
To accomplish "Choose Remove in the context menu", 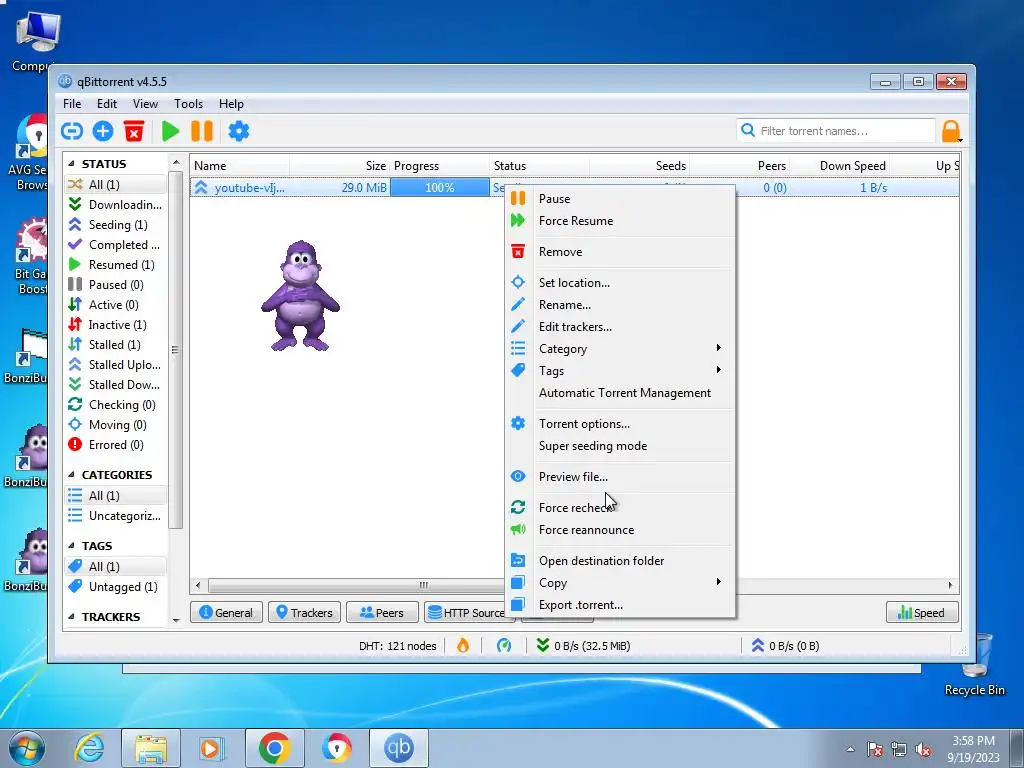I will 620,251.
